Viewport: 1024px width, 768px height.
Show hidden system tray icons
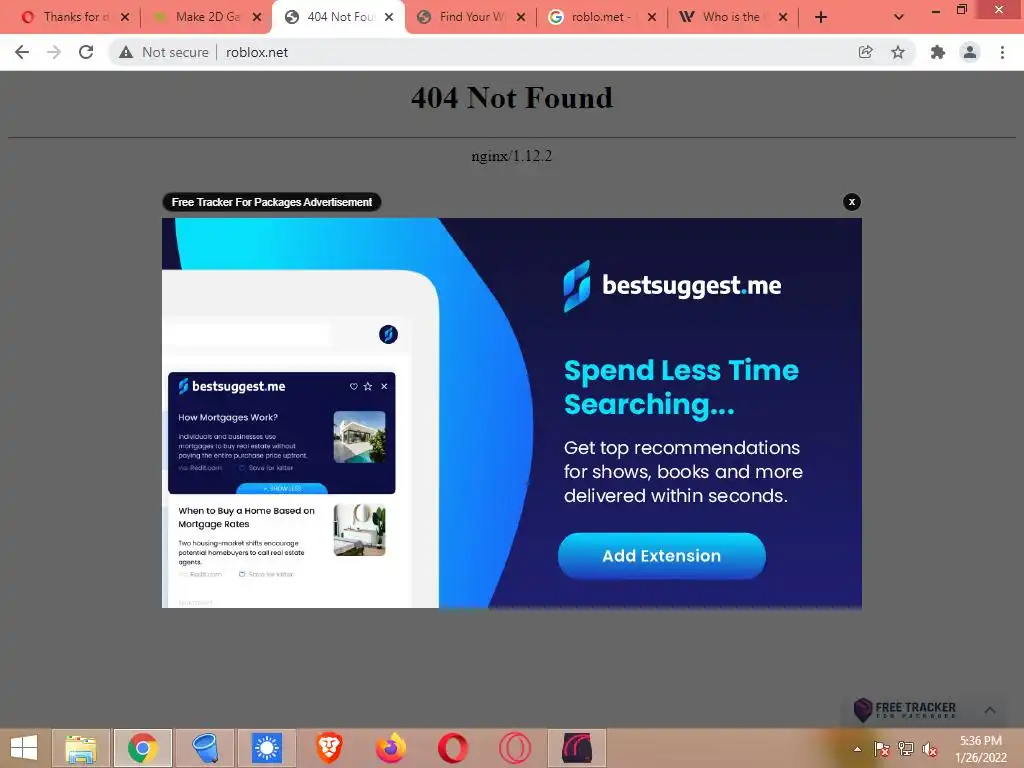point(857,749)
